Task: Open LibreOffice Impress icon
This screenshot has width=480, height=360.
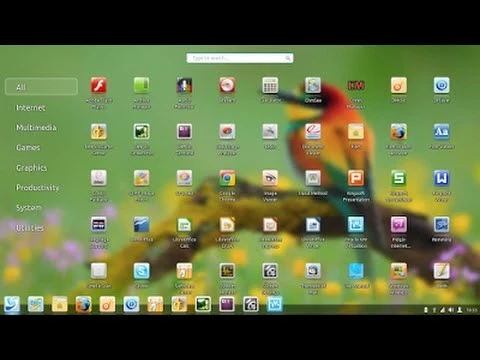Action: coord(270,225)
